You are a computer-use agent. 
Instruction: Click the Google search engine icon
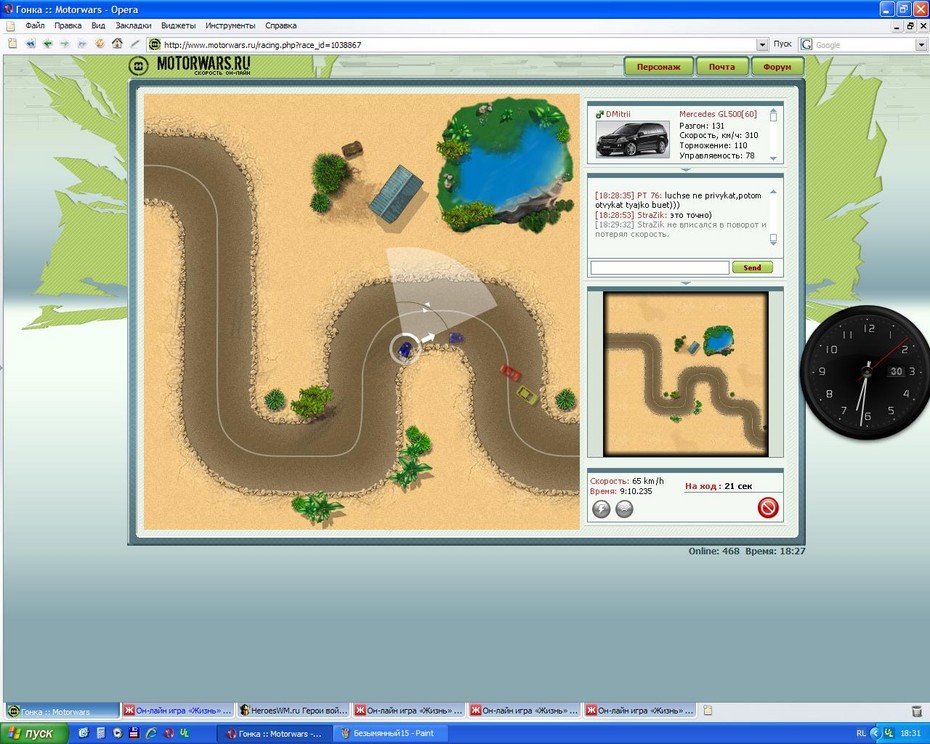(x=806, y=44)
